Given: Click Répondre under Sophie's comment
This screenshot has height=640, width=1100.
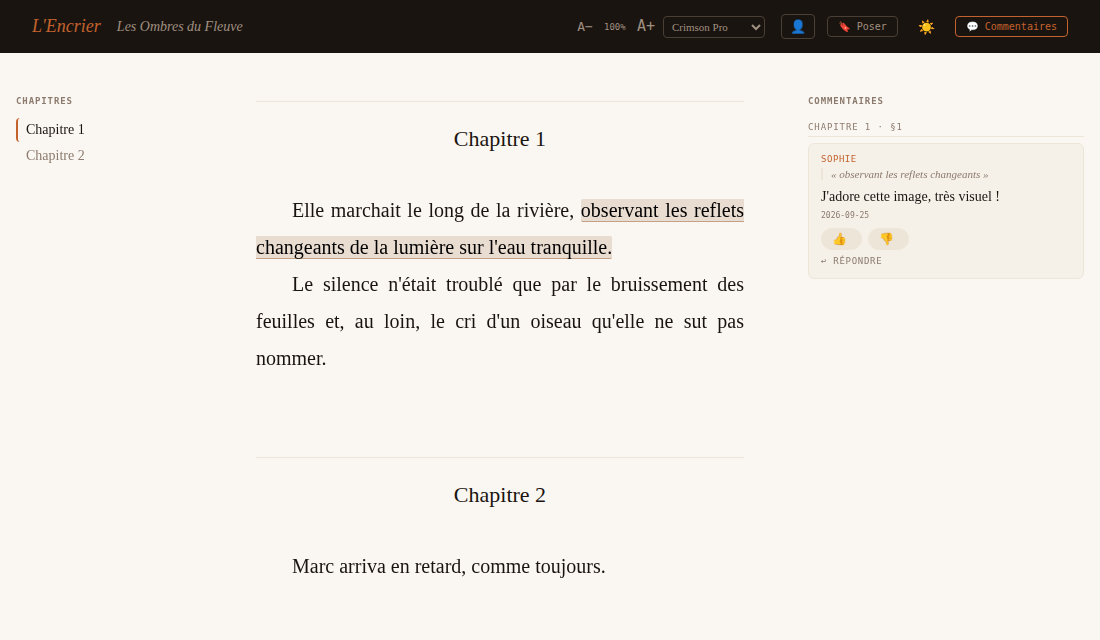Looking at the screenshot, I should click(851, 261).
